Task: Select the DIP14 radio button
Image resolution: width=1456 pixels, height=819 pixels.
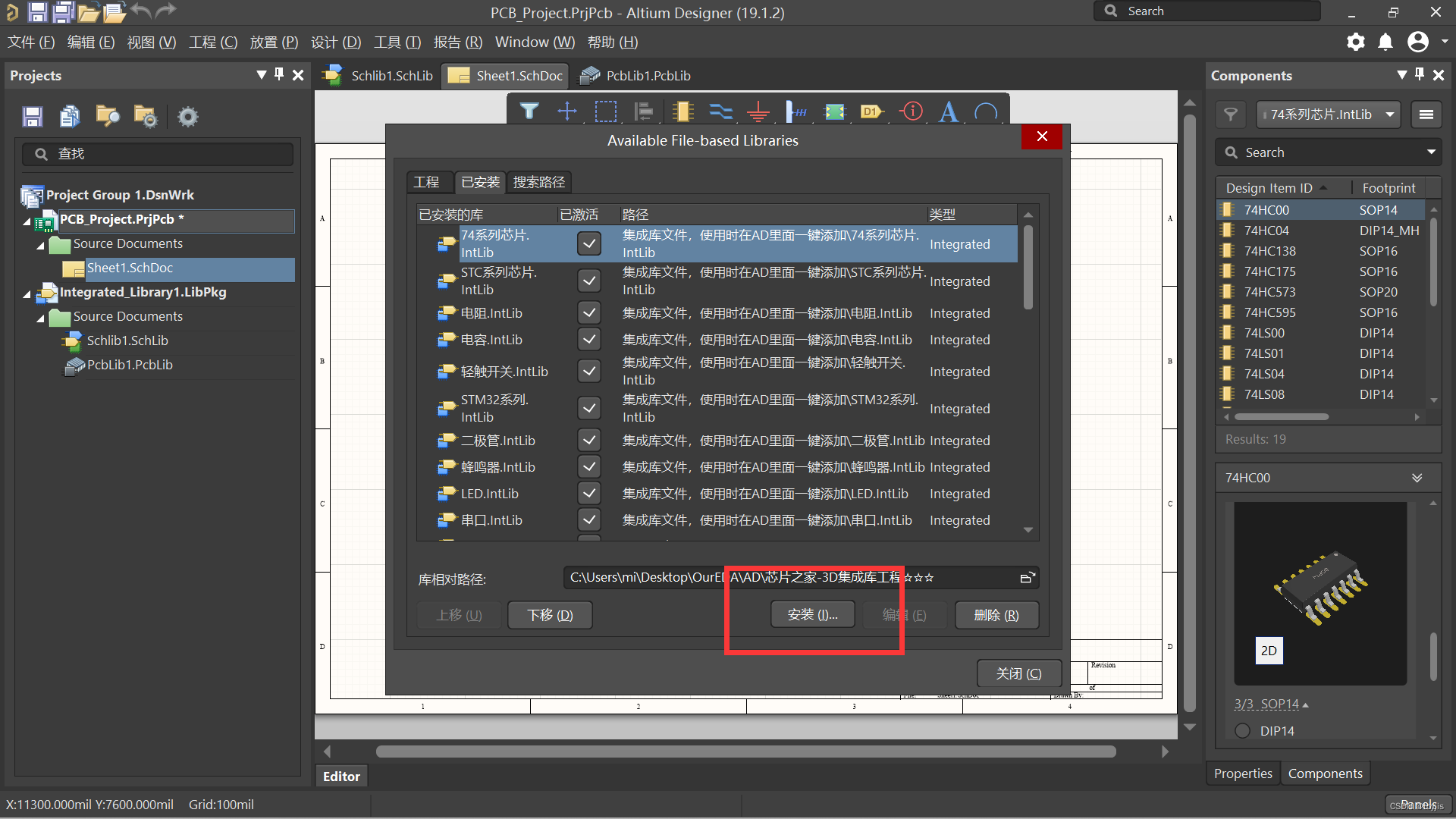Action: click(x=1243, y=731)
